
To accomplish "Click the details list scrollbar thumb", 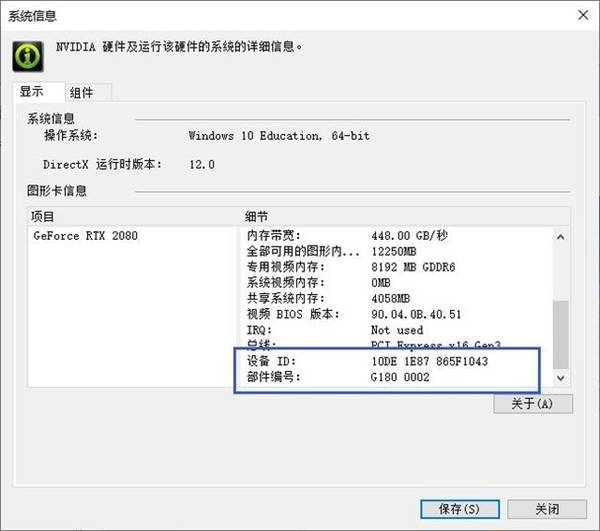I will pos(561,335).
